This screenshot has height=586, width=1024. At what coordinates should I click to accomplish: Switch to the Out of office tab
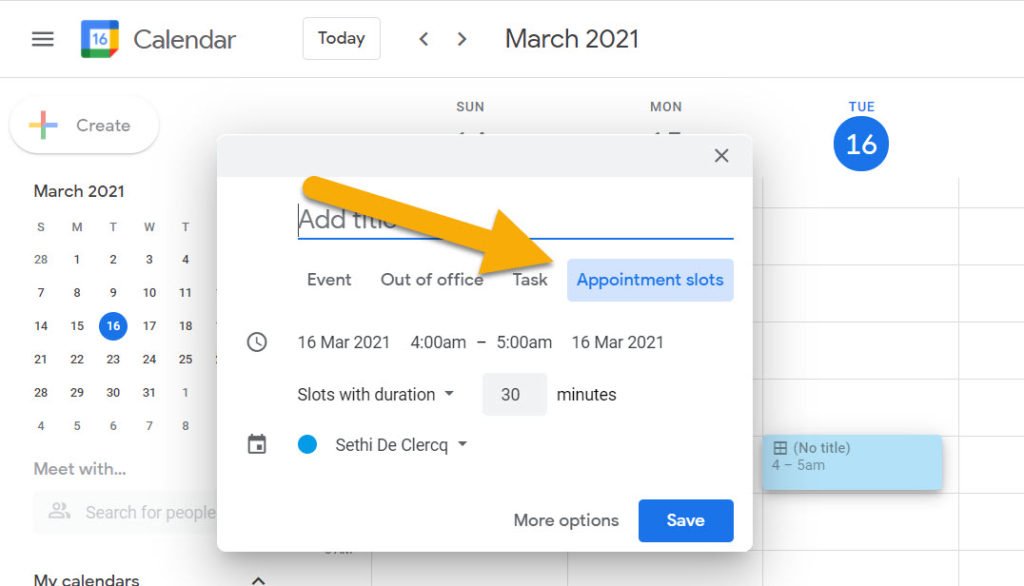[432, 280]
